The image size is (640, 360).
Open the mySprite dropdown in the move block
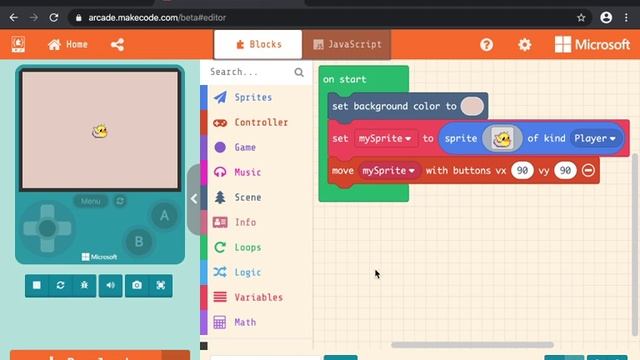click(389, 171)
